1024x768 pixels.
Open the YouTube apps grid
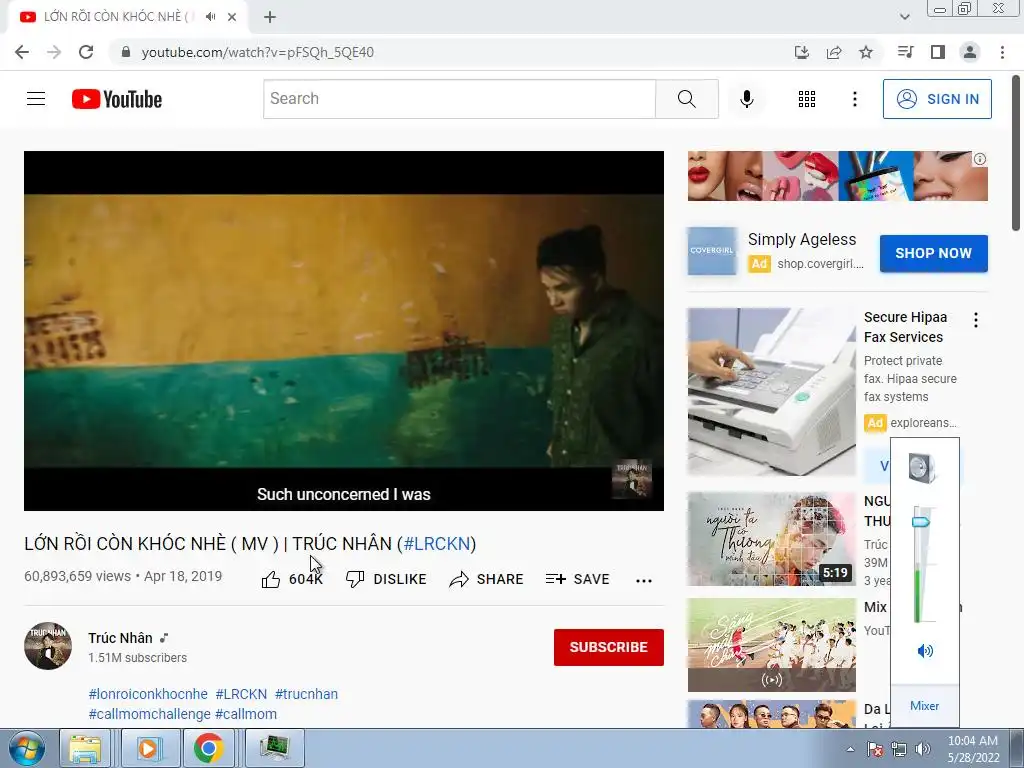pos(807,99)
